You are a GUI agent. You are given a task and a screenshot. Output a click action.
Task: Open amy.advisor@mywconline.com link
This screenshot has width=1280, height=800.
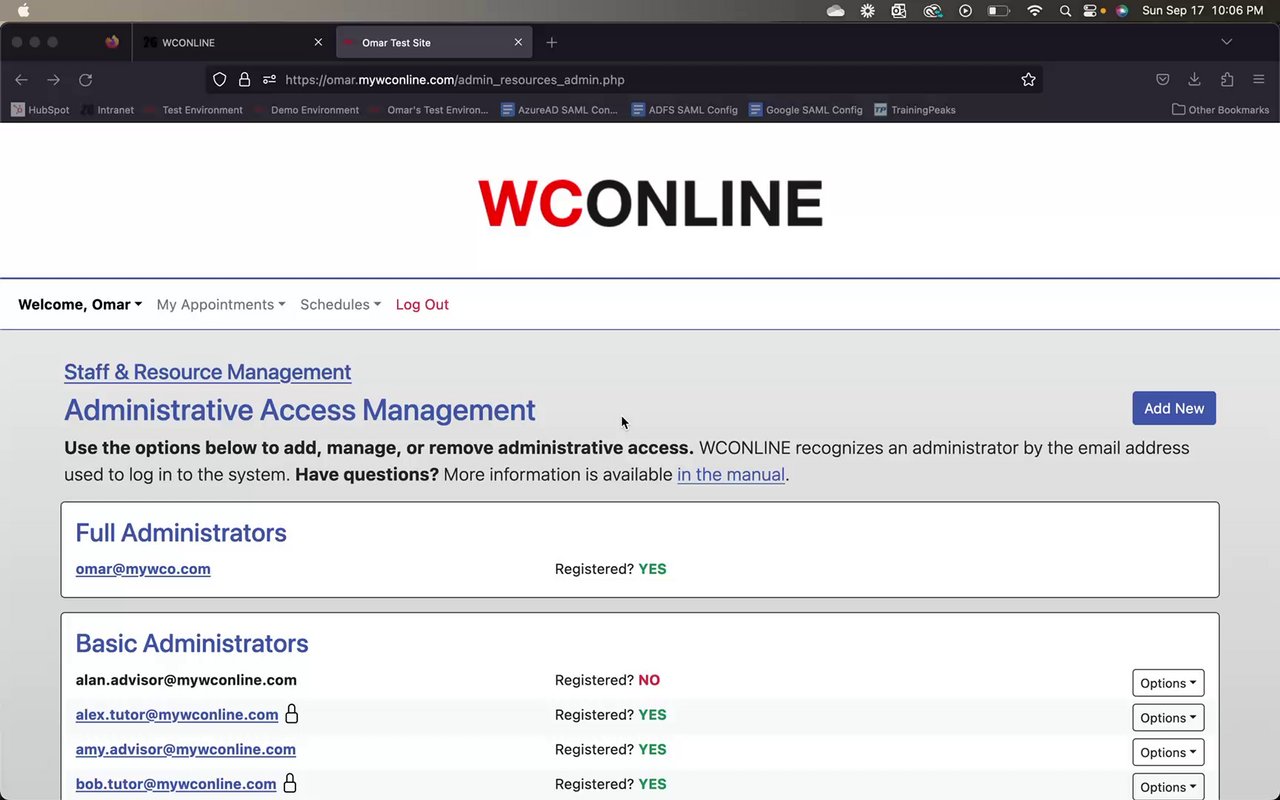pos(186,749)
